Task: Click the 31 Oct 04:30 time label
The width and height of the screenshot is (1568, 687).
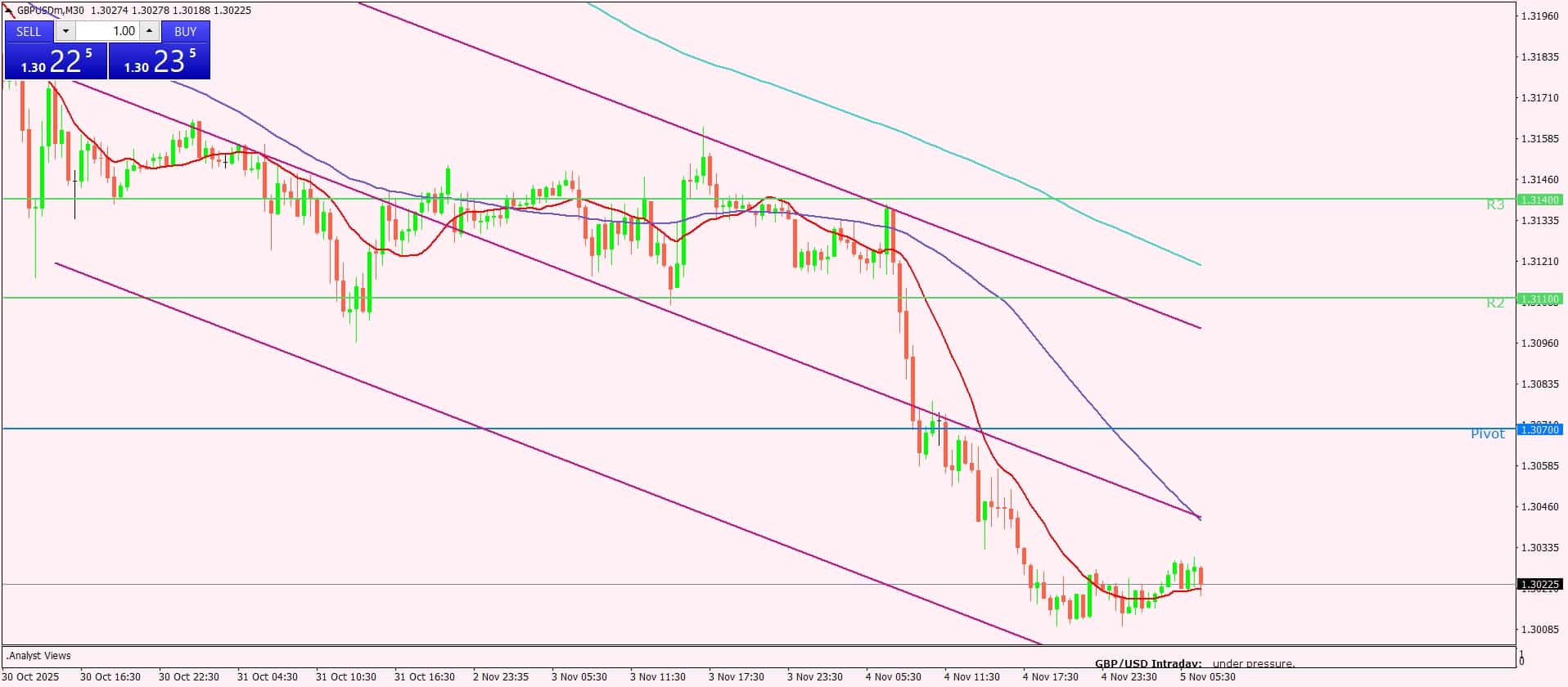Action: point(268,676)
